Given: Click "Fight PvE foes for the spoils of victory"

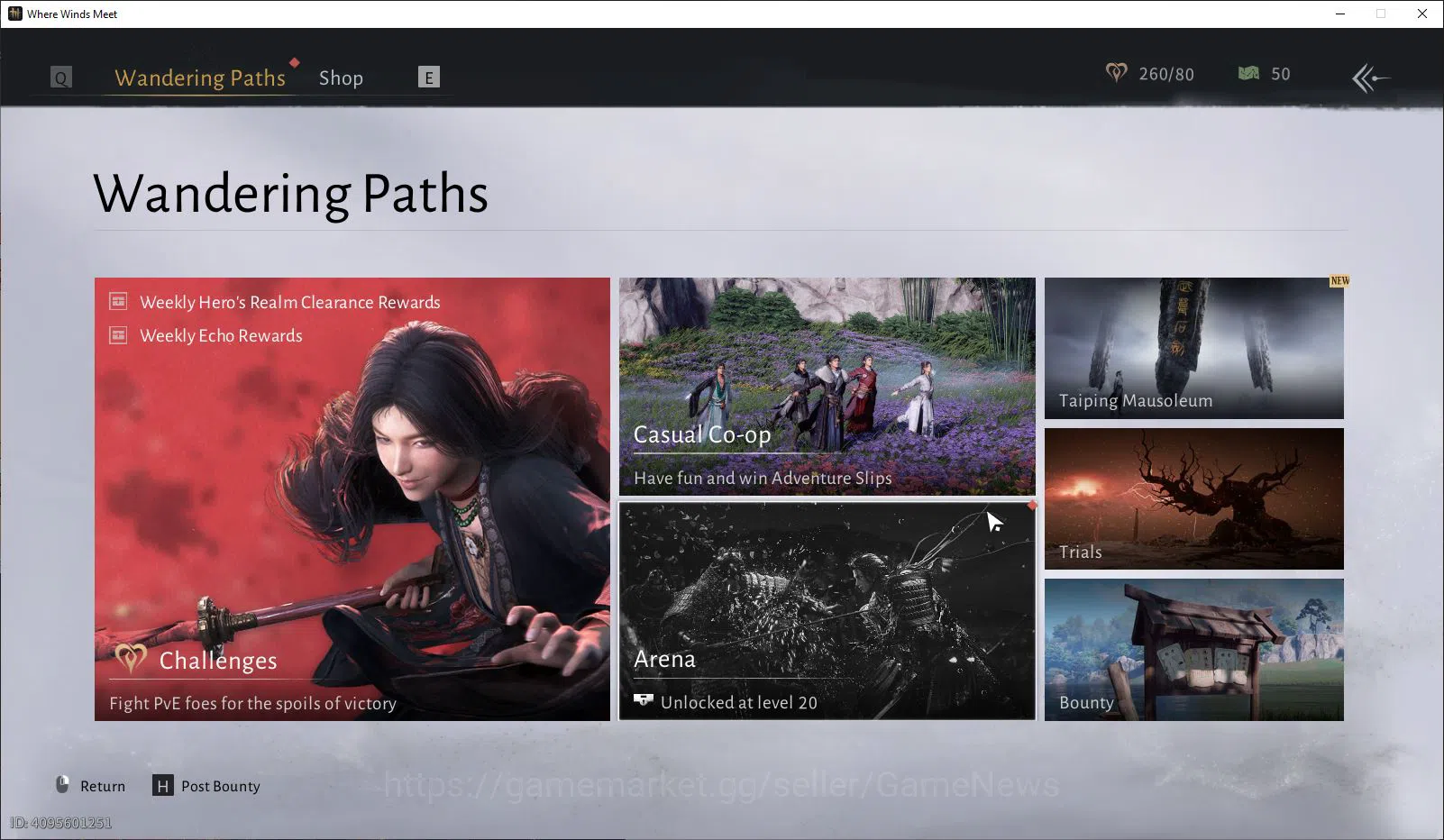Looking at the screenshot, I should pos(252,703).
